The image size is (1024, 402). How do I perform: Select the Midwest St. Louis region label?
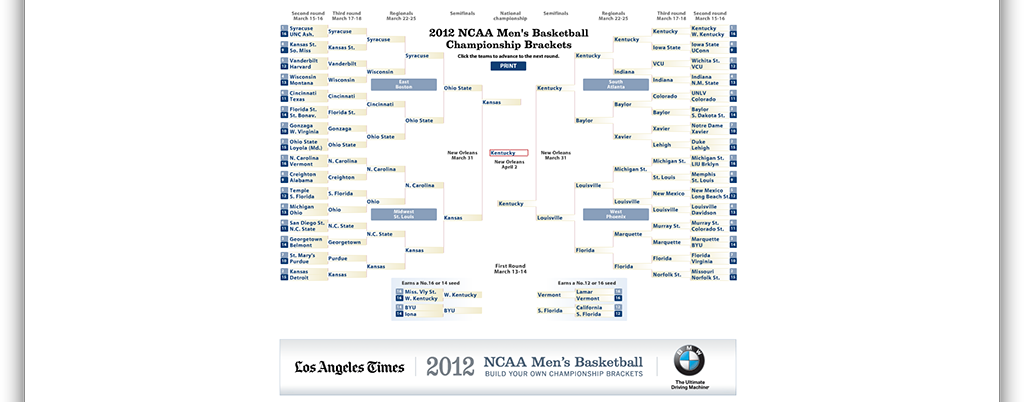(404, 214)
